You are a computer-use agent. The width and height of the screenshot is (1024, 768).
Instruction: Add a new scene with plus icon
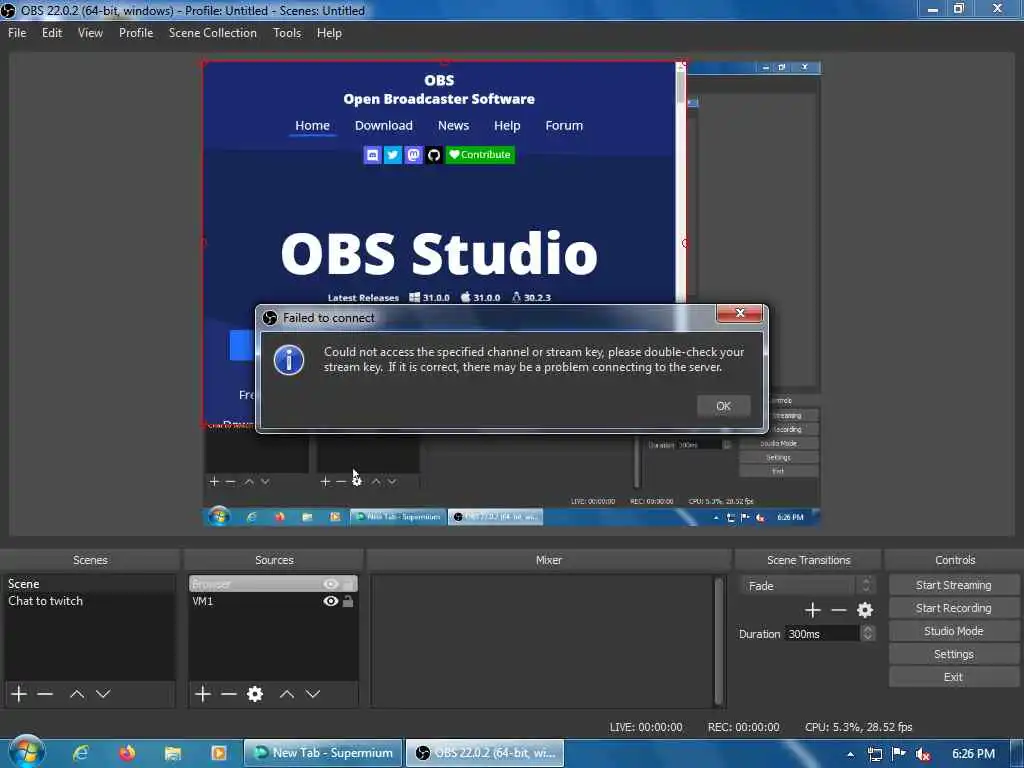pyautogui.click(x=19, y=694)
